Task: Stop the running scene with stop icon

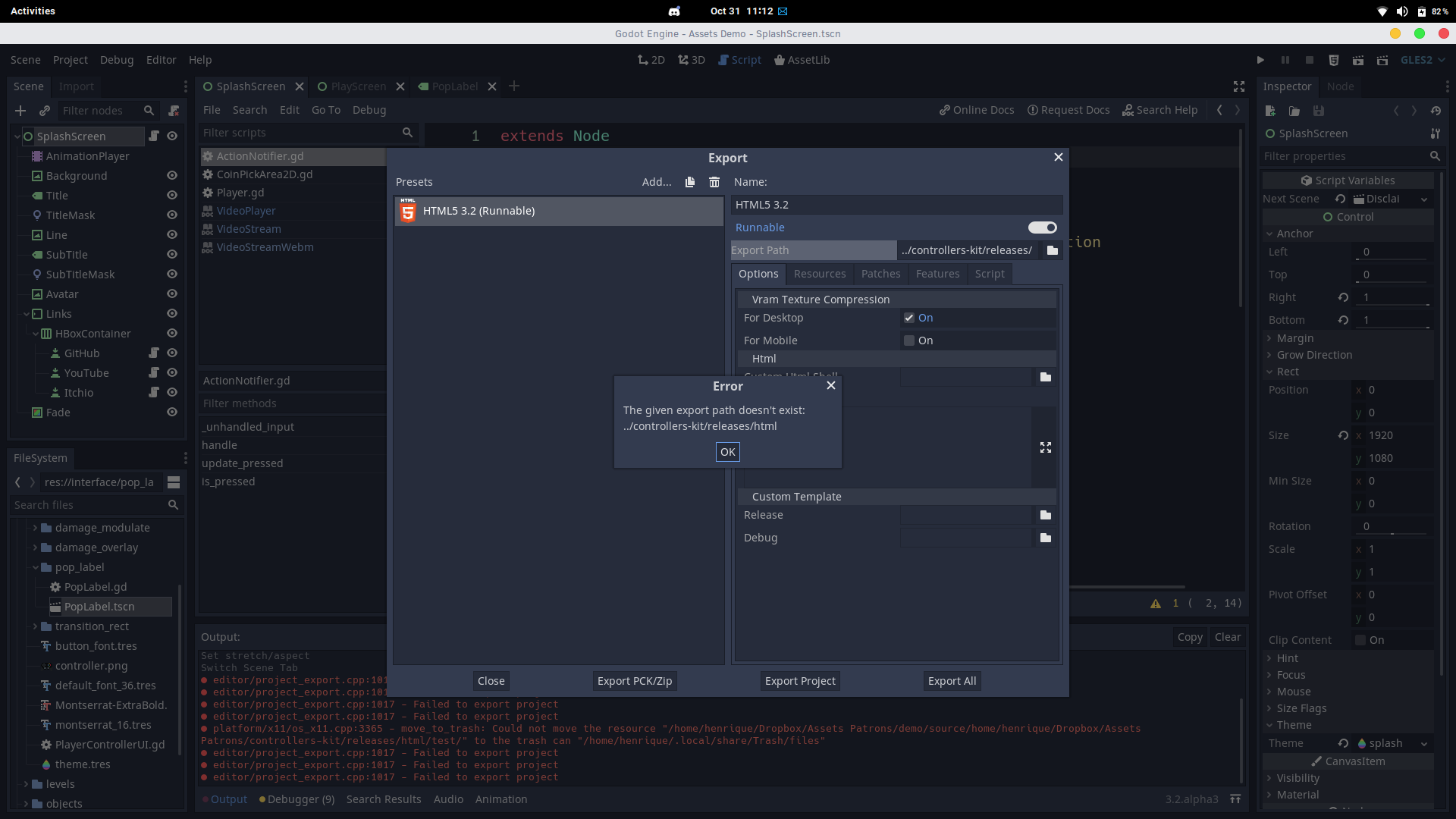Action: [1310, 60]
